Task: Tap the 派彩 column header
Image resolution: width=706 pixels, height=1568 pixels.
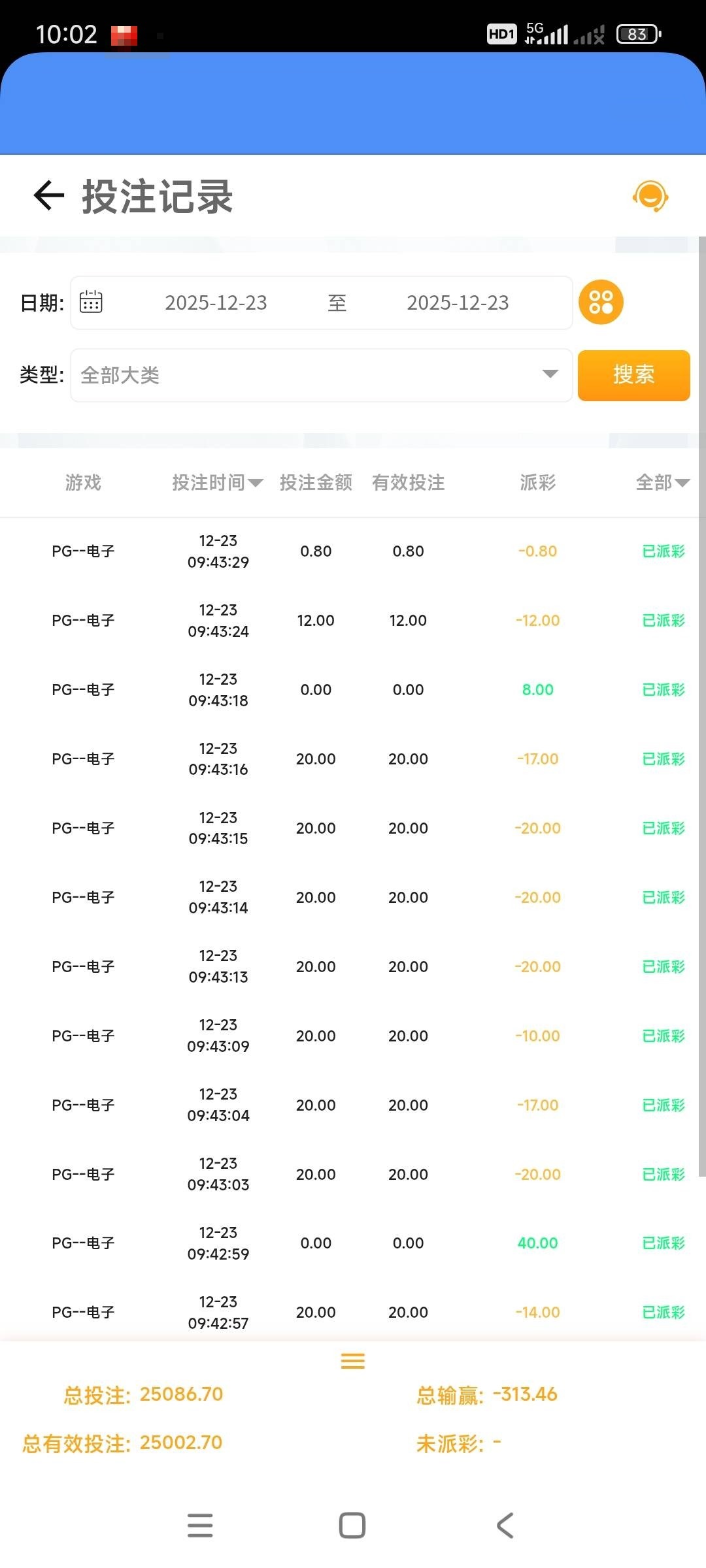Action: pyautogui.click(x=537, y=483)
